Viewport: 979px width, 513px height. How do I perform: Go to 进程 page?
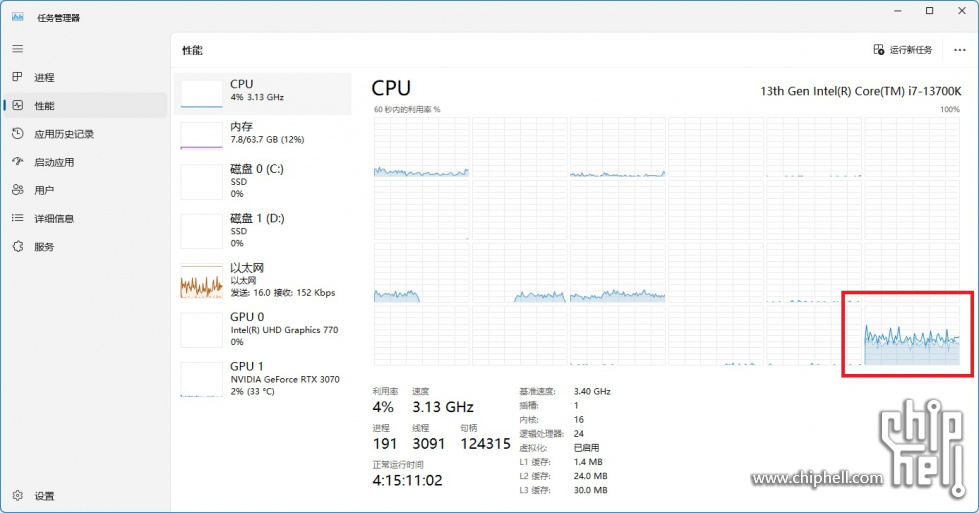86,77
